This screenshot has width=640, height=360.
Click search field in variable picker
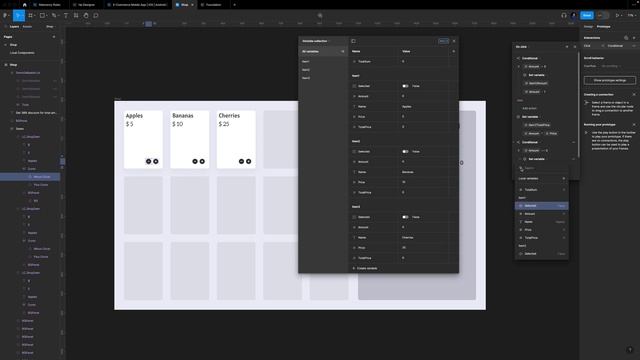tap(542, 168)
